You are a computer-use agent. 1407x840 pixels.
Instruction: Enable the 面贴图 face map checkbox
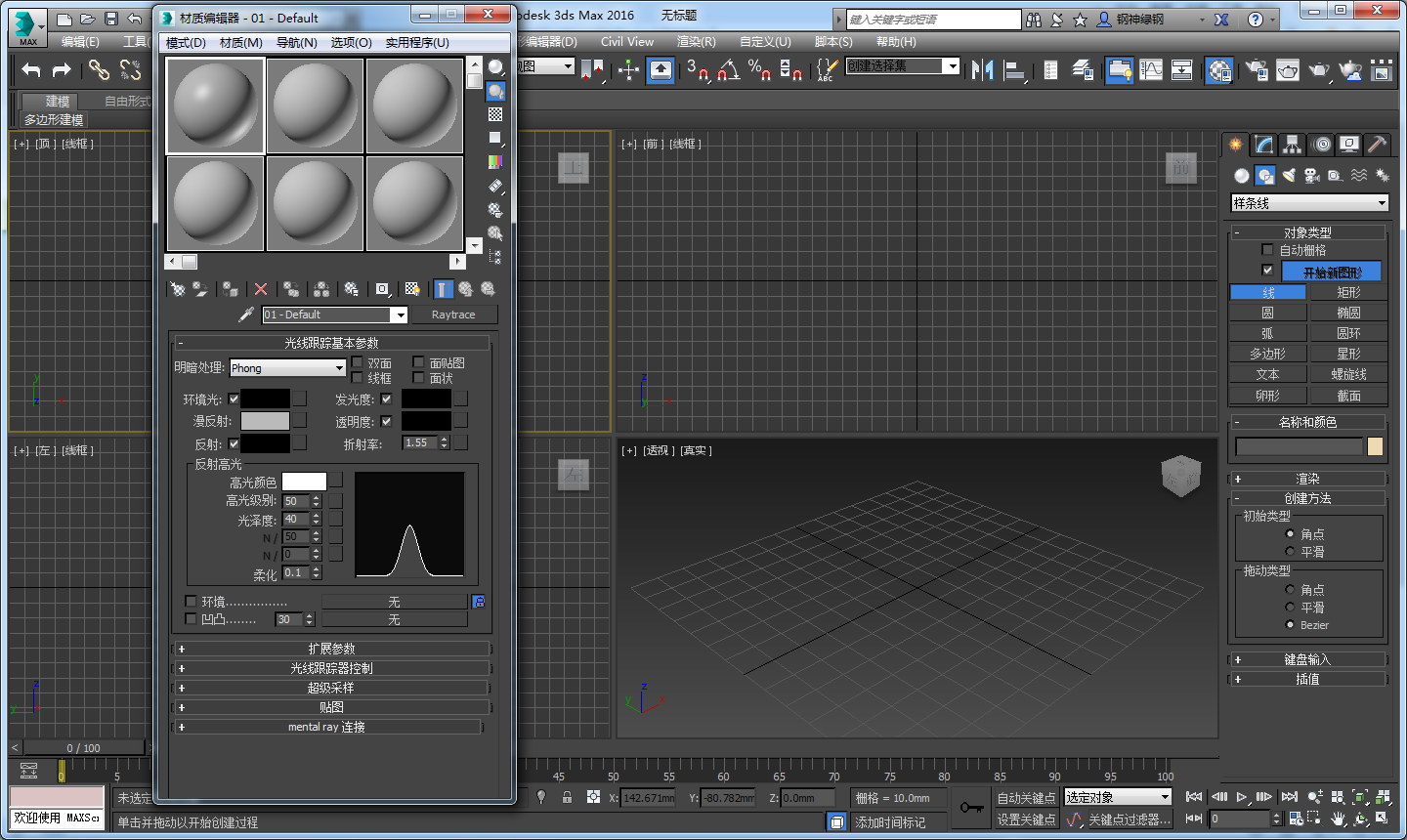click(x=419, y=362)
